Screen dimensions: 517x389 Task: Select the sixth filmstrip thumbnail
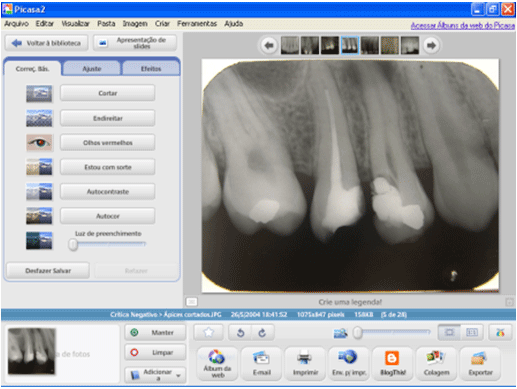pos(390,45)
